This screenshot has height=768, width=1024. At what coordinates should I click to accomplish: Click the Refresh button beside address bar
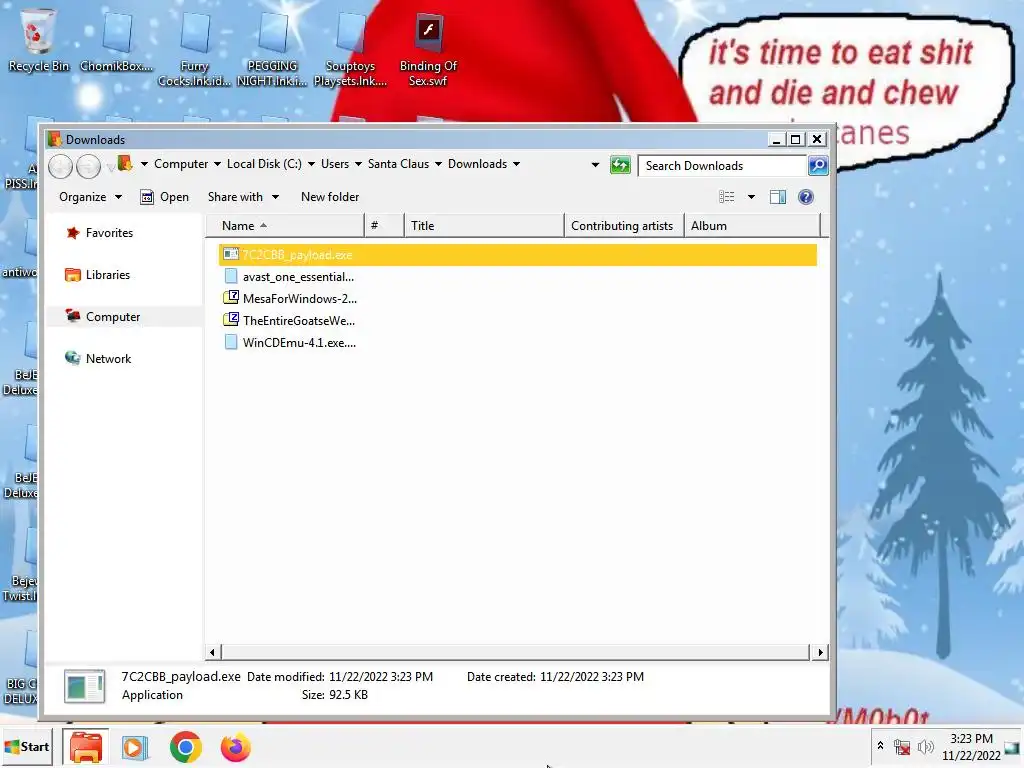(620, 165)
